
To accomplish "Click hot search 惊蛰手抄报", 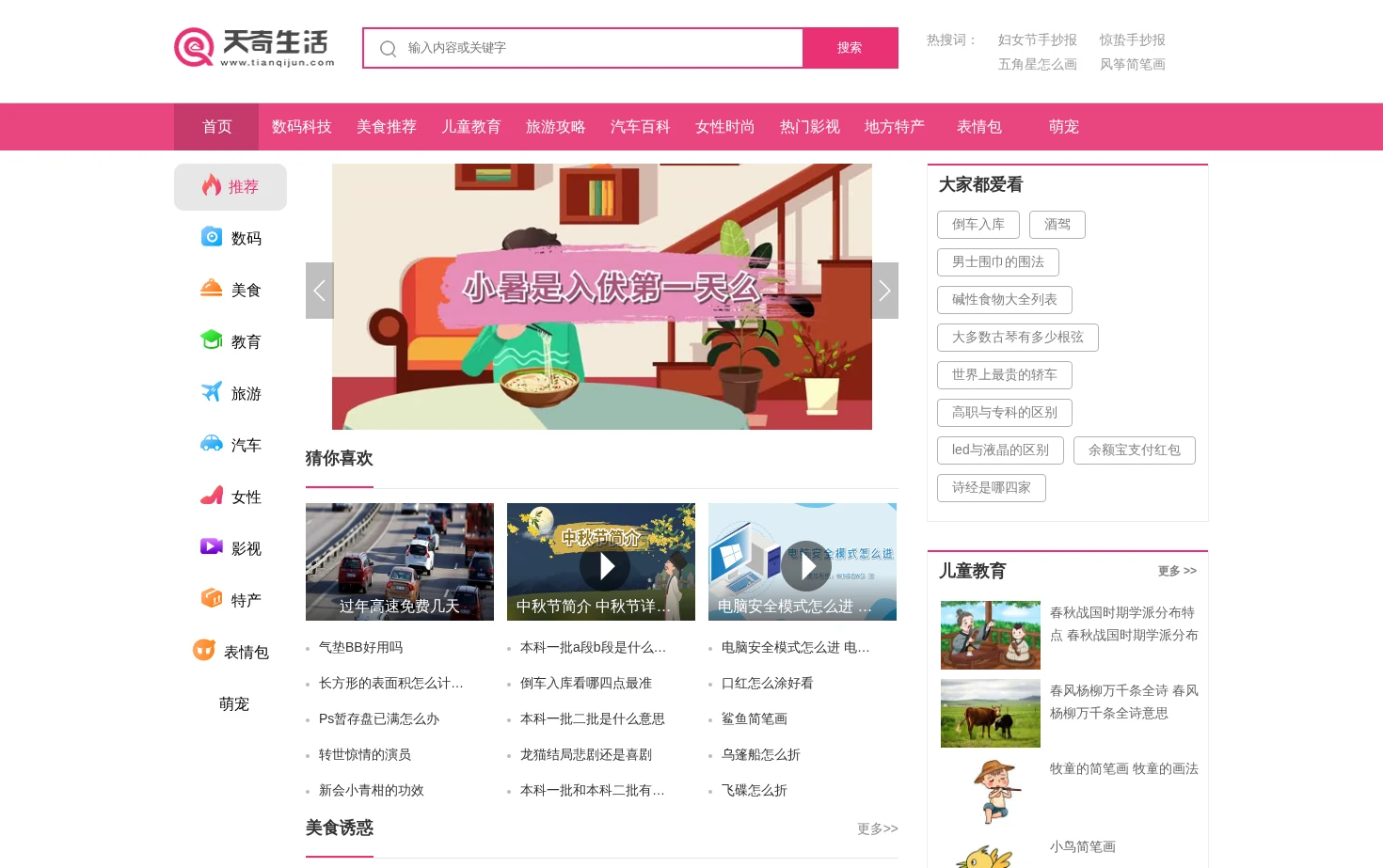I will tap(1132, 39).
